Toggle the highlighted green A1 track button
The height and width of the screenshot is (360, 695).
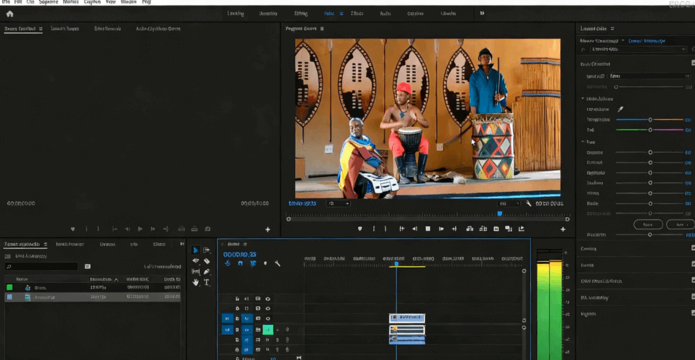268,329
